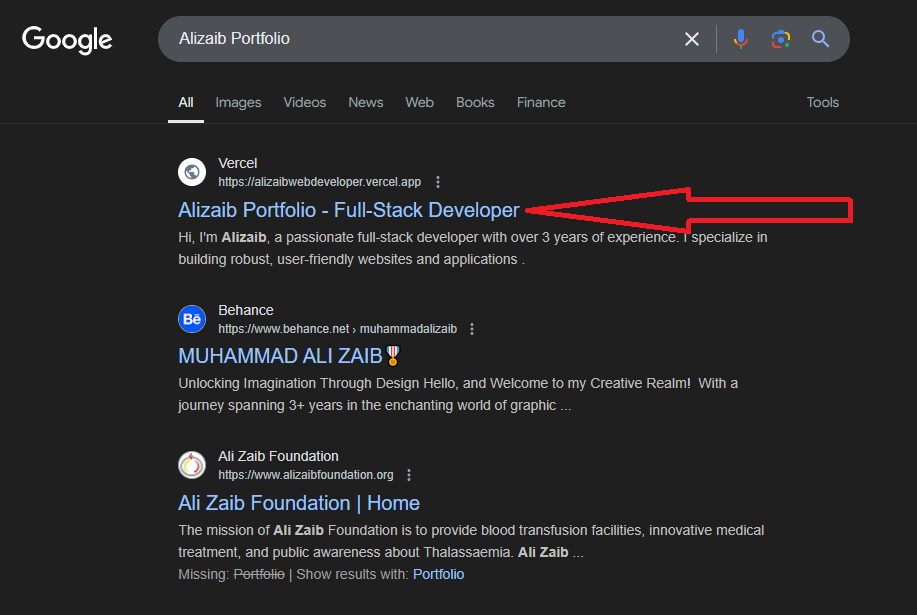Screen dimensions: 917x615
Task: Click the Vercel site name
Action: pyautogui.click(x=237, y=163)
